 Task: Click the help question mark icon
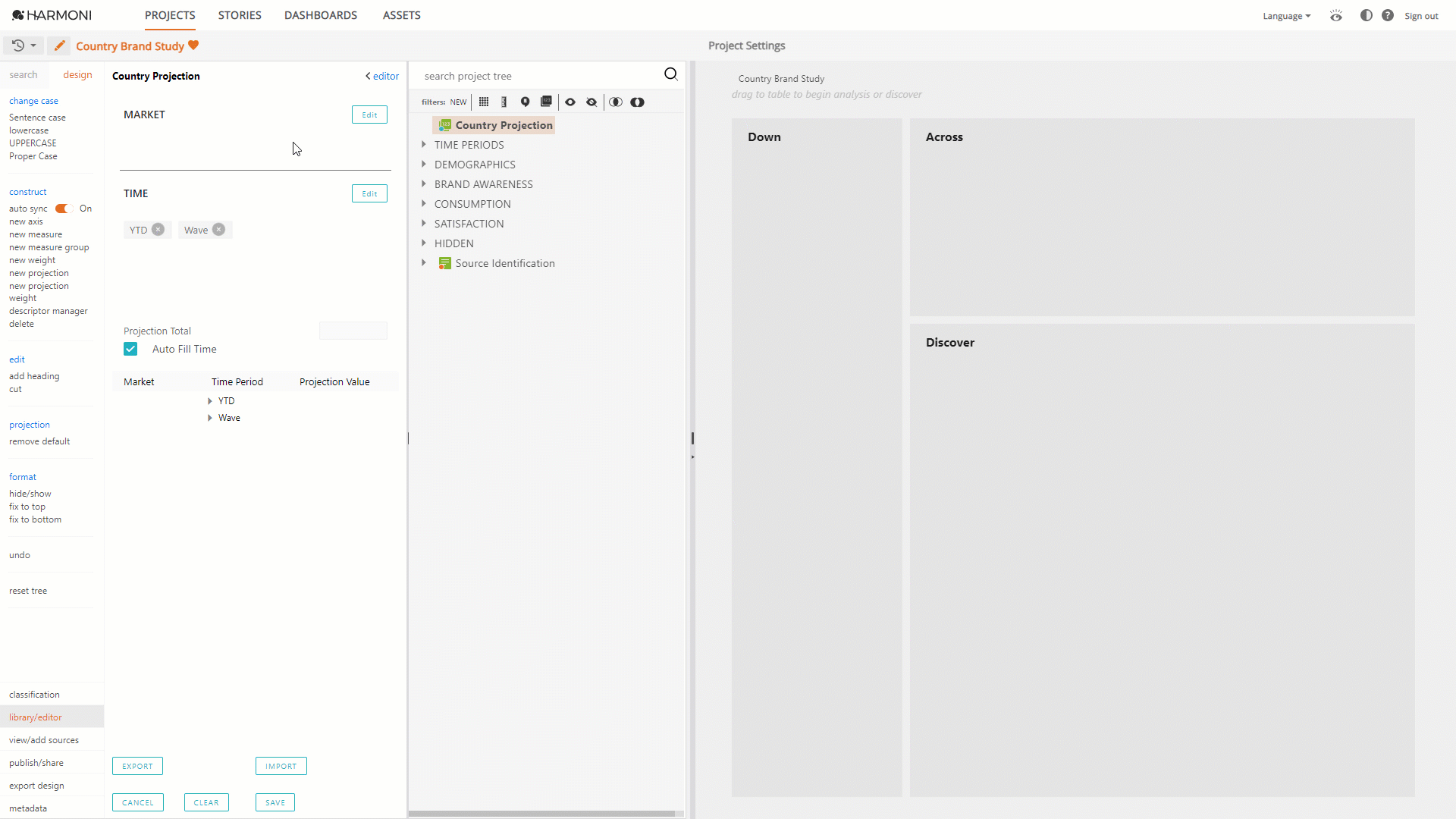coord(1387,15)
